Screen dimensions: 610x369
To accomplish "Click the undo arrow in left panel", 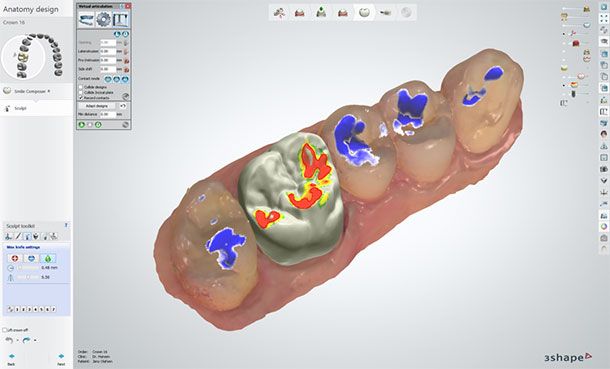I will 9,340.
